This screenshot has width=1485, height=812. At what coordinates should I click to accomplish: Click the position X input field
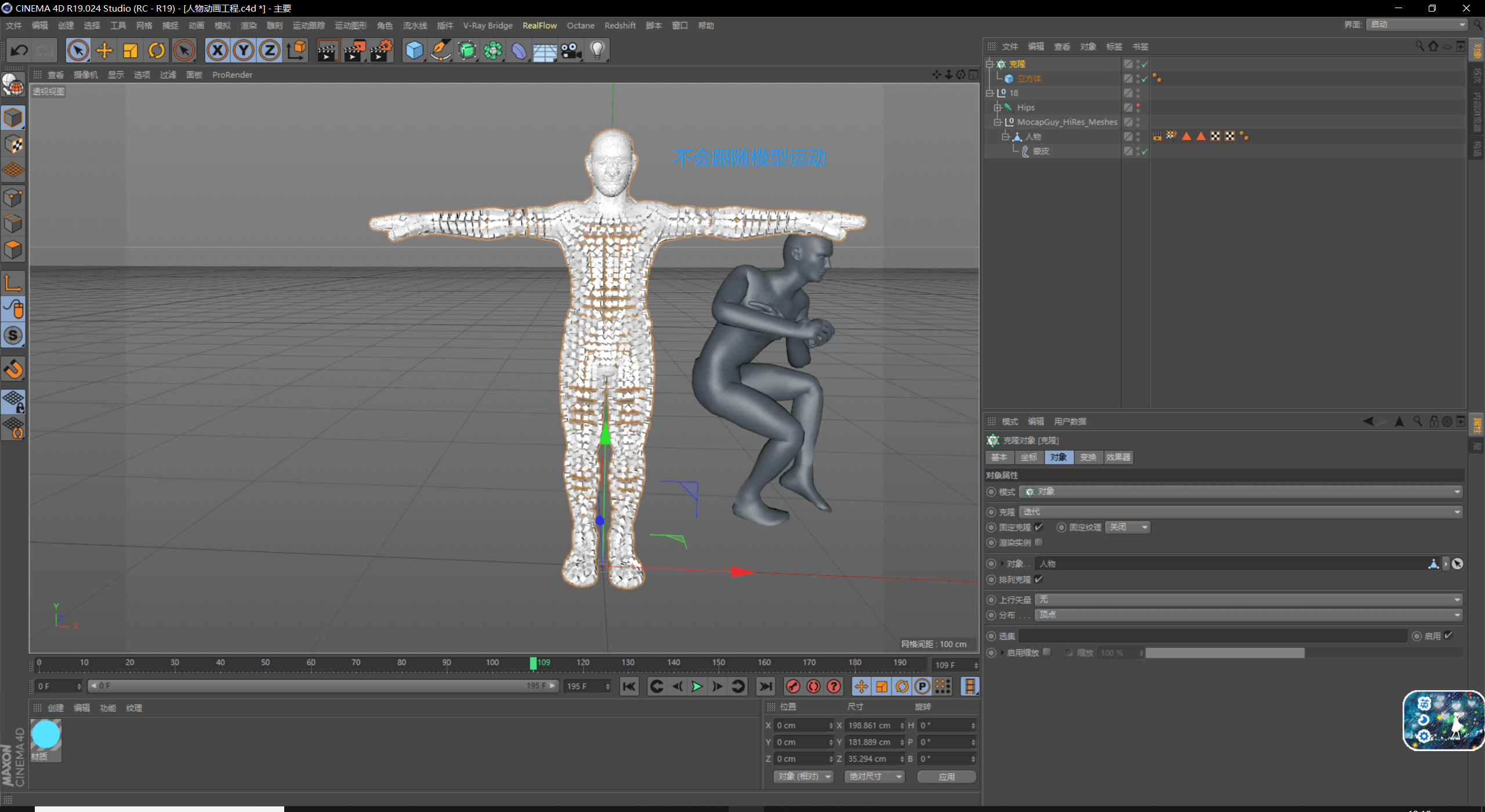(x=803, y=726)
